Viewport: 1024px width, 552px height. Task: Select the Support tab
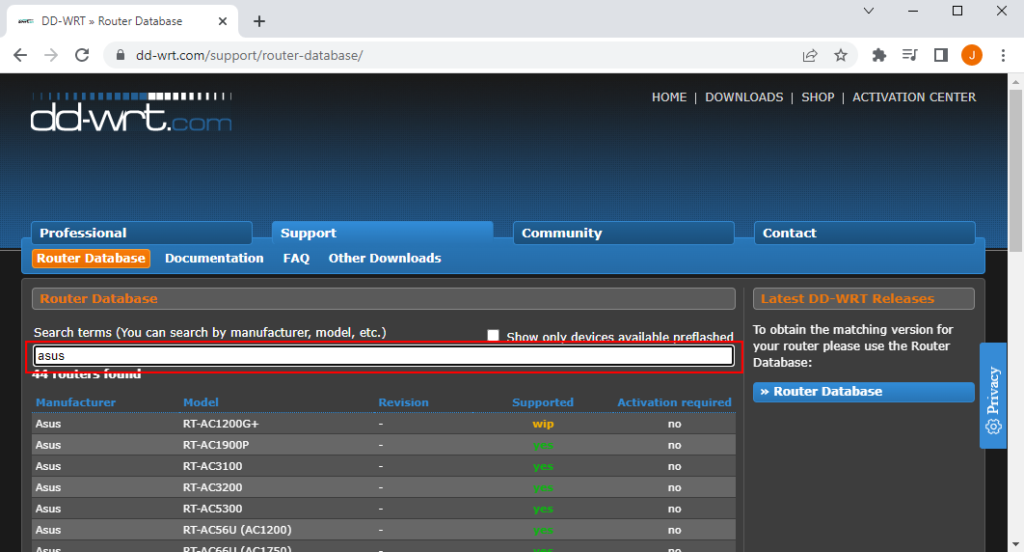(x=383, y=233)
